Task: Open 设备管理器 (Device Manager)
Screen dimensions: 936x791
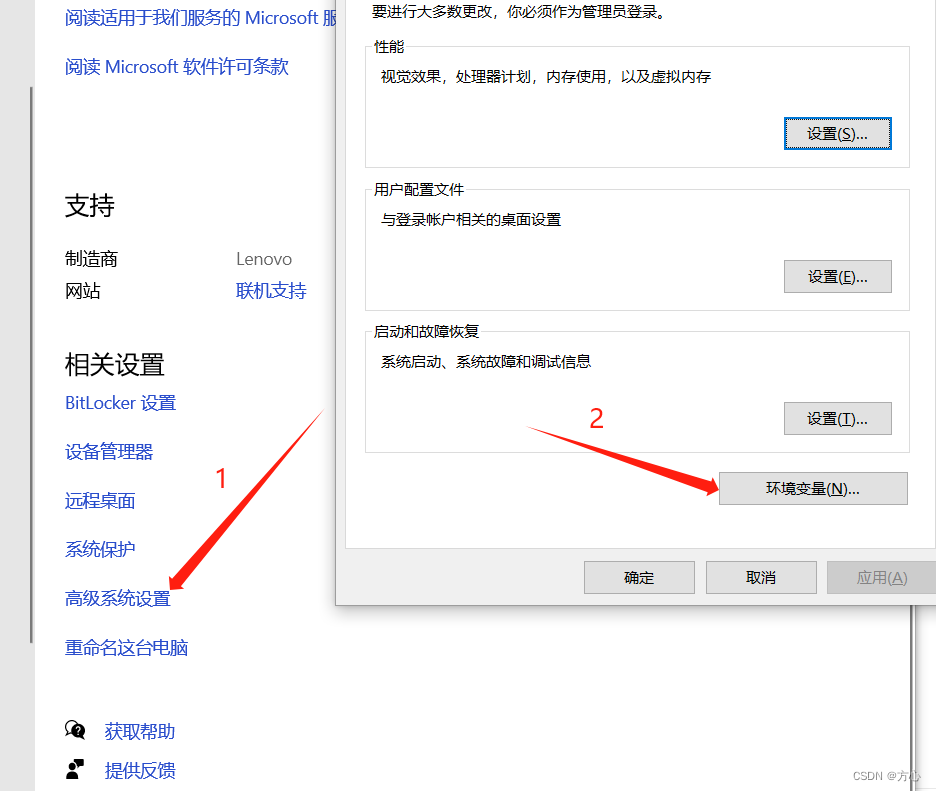Action: (108, 451)
